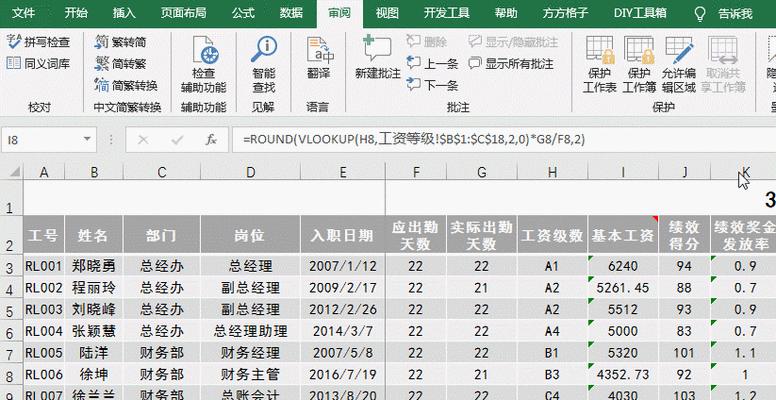Open 简繁转换 conversion dialog
The image size is (776, 400).
point(126,85)
